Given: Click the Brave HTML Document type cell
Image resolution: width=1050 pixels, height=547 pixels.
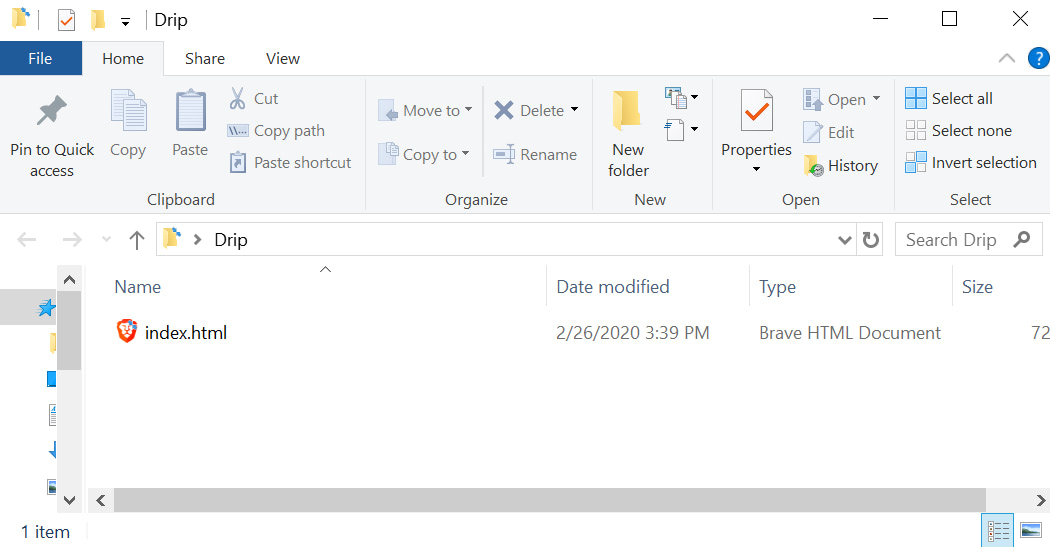Looking at the screenshot, I should coord(850,333).
